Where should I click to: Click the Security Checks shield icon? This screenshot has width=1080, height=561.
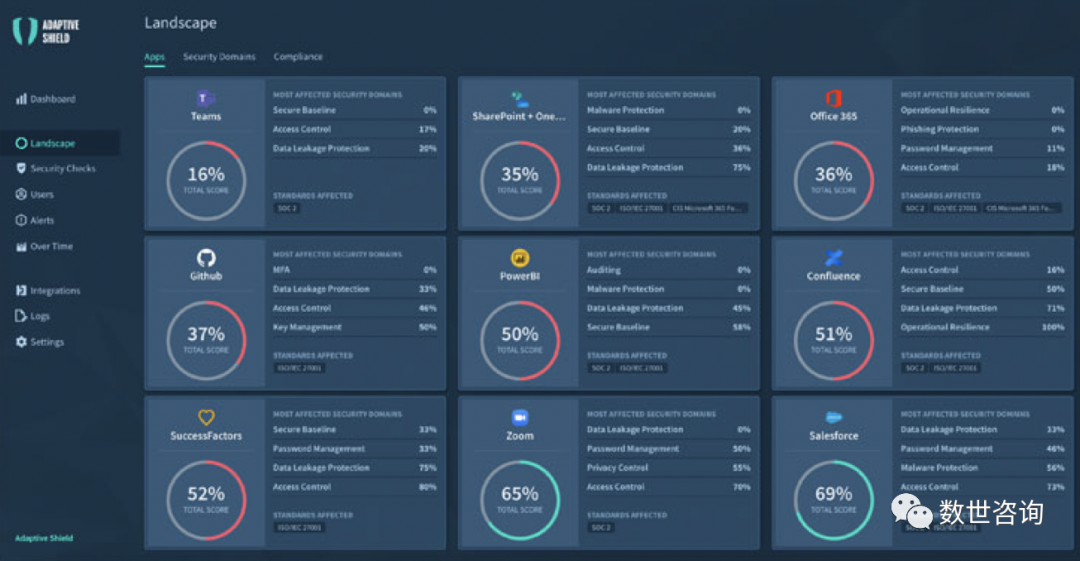click(21, 168)
